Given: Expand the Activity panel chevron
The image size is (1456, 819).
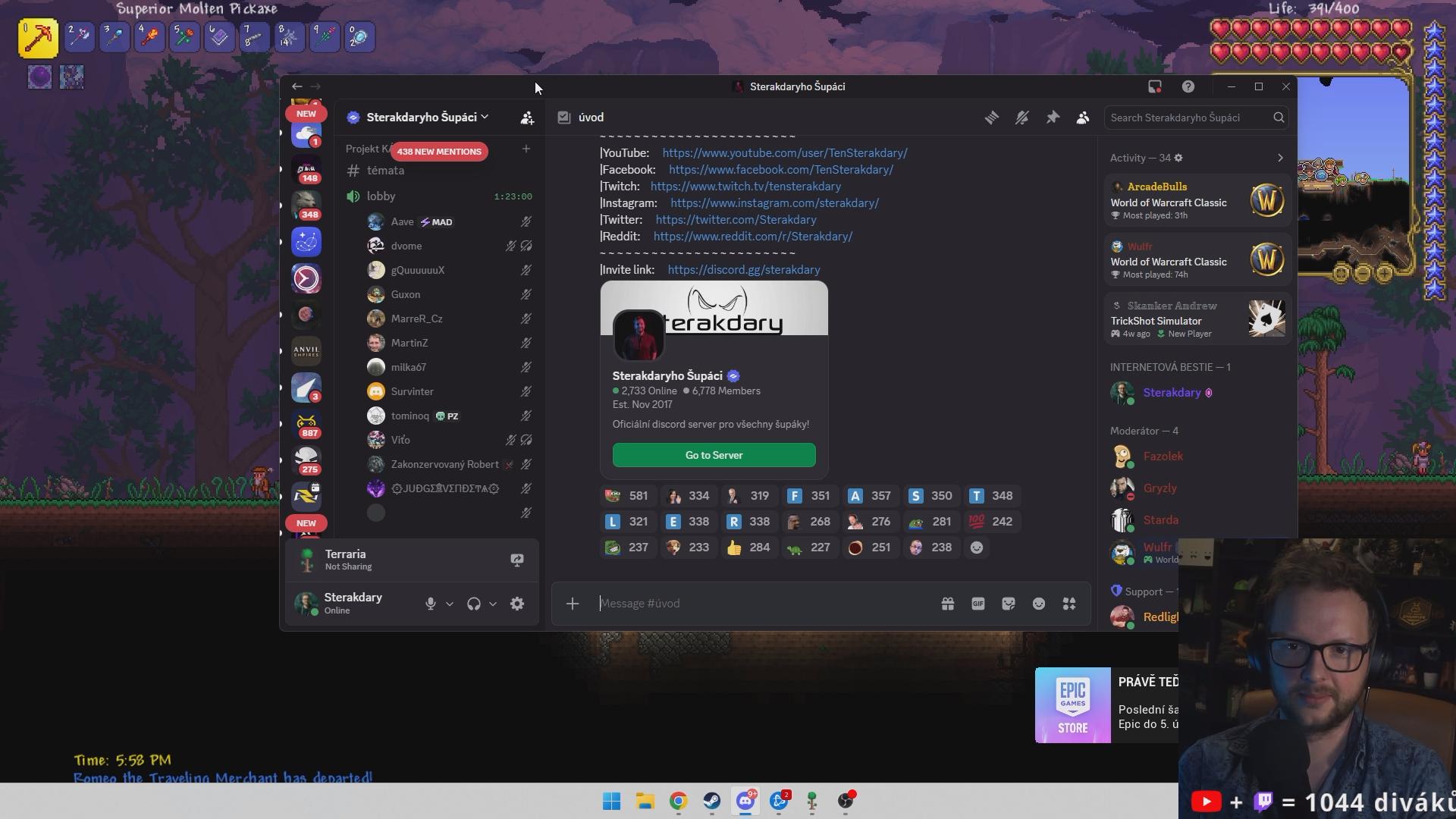Looking at the screenshot, I should pyautogui.click(x=1280, y=158).
